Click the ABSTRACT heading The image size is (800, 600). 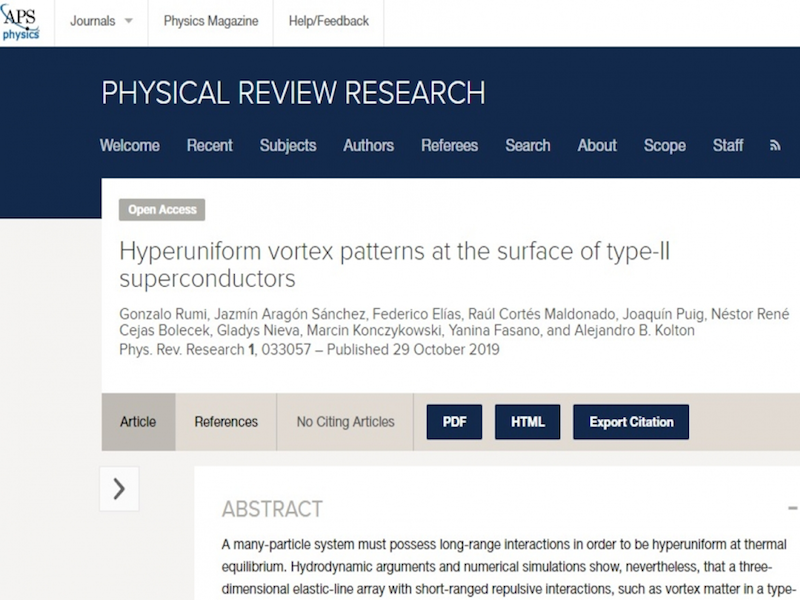[272, 509]
